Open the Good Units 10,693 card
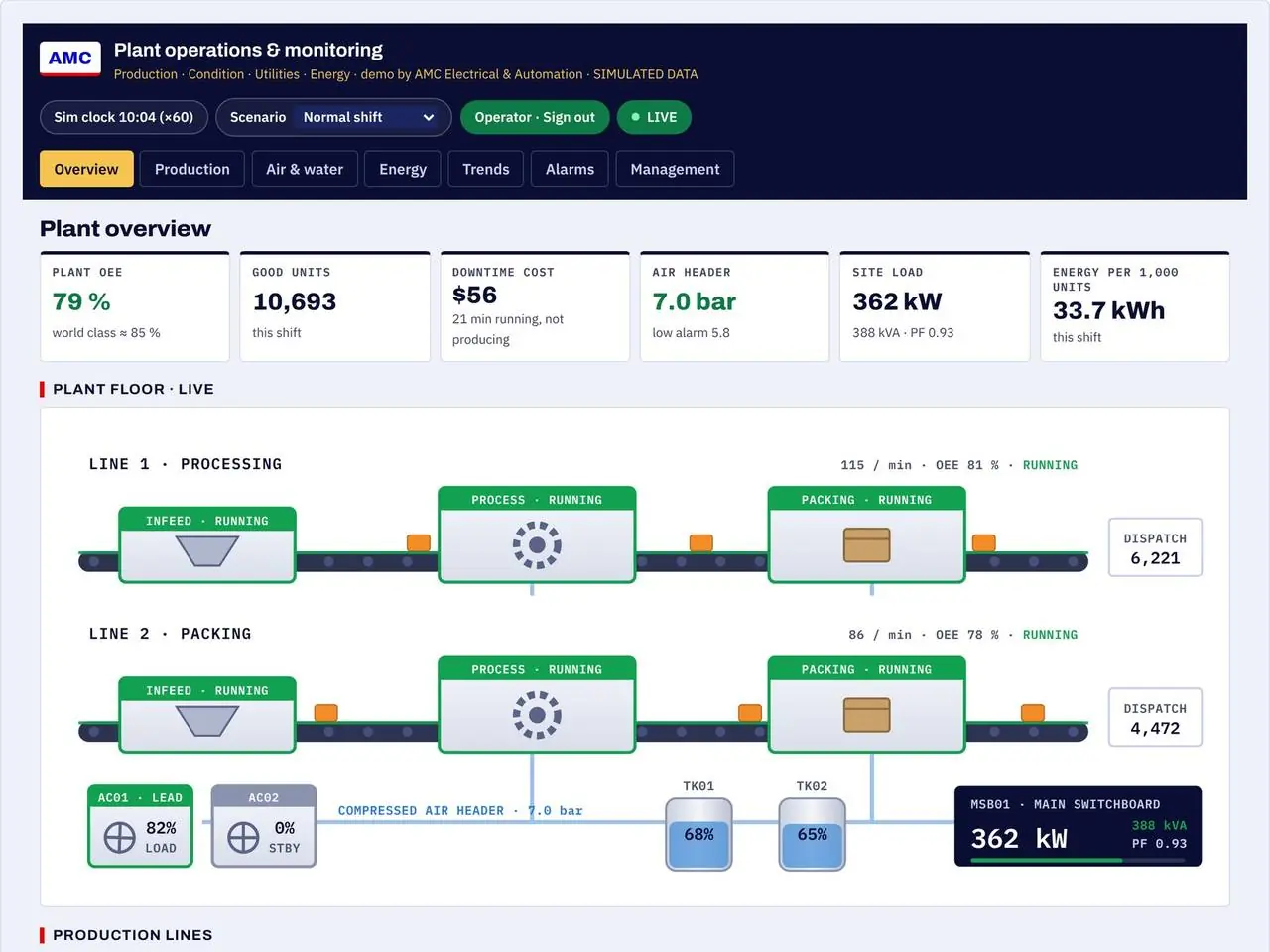The image size is (1270, 952). (x=334, y=306)
